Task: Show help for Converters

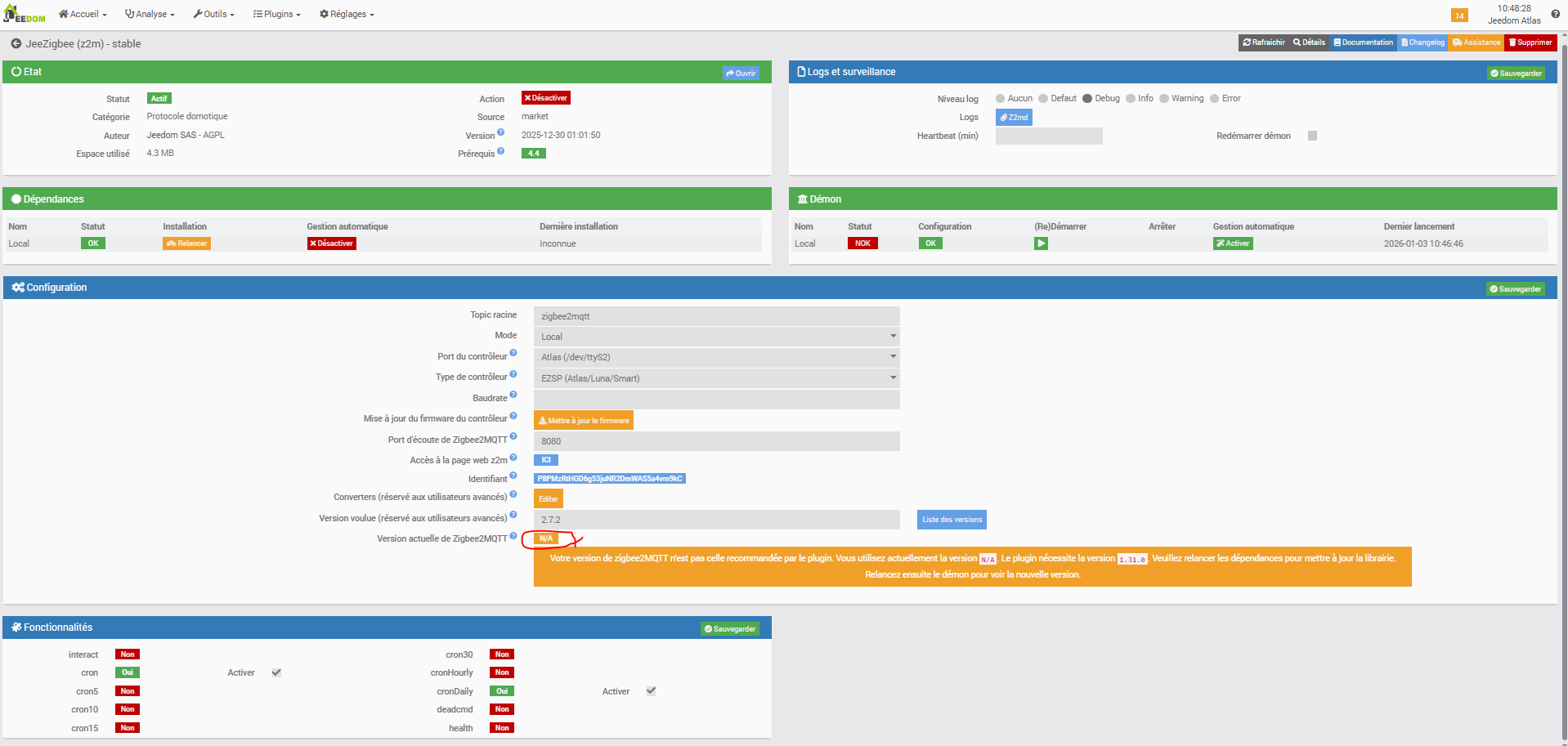Action: click(513, 494)
